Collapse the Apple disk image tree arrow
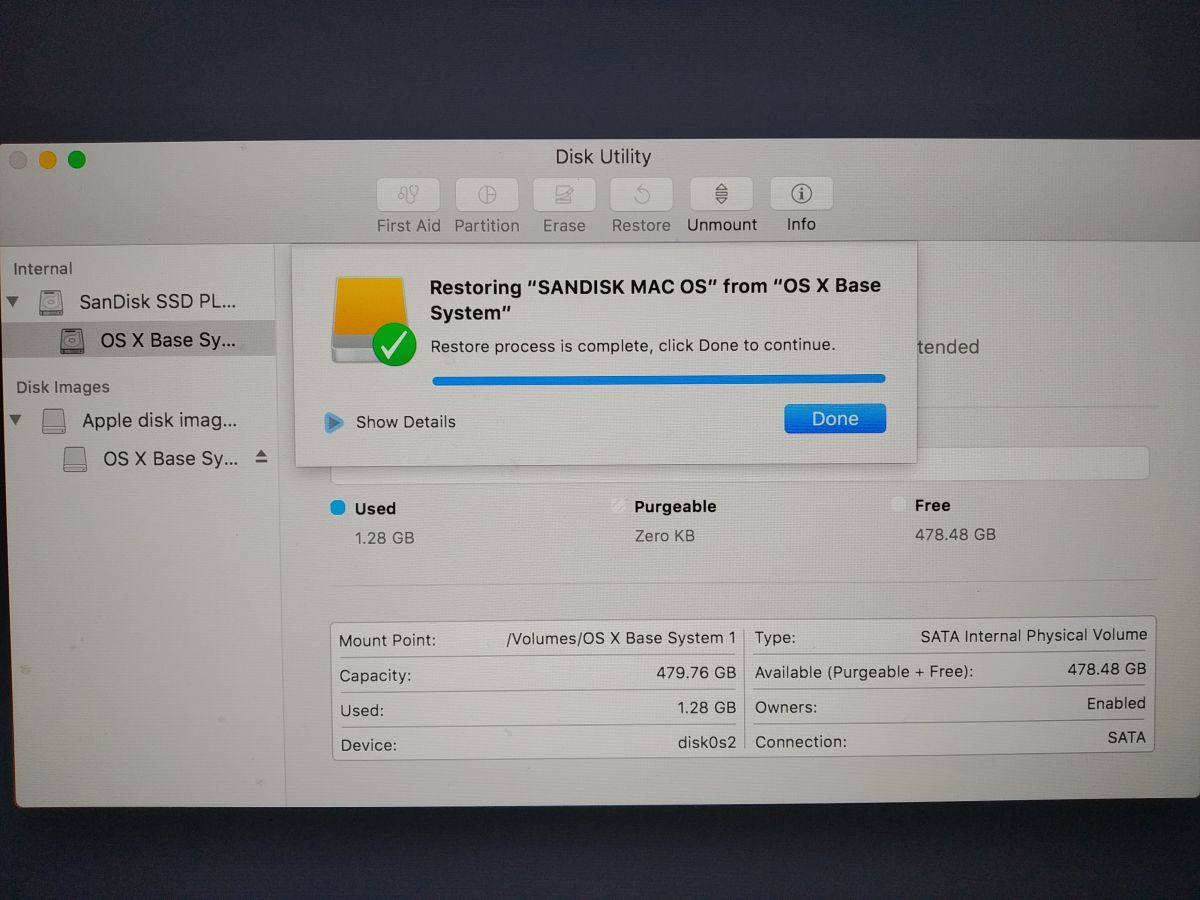This screenshot has width=1200, height=900. coord(15,420)
